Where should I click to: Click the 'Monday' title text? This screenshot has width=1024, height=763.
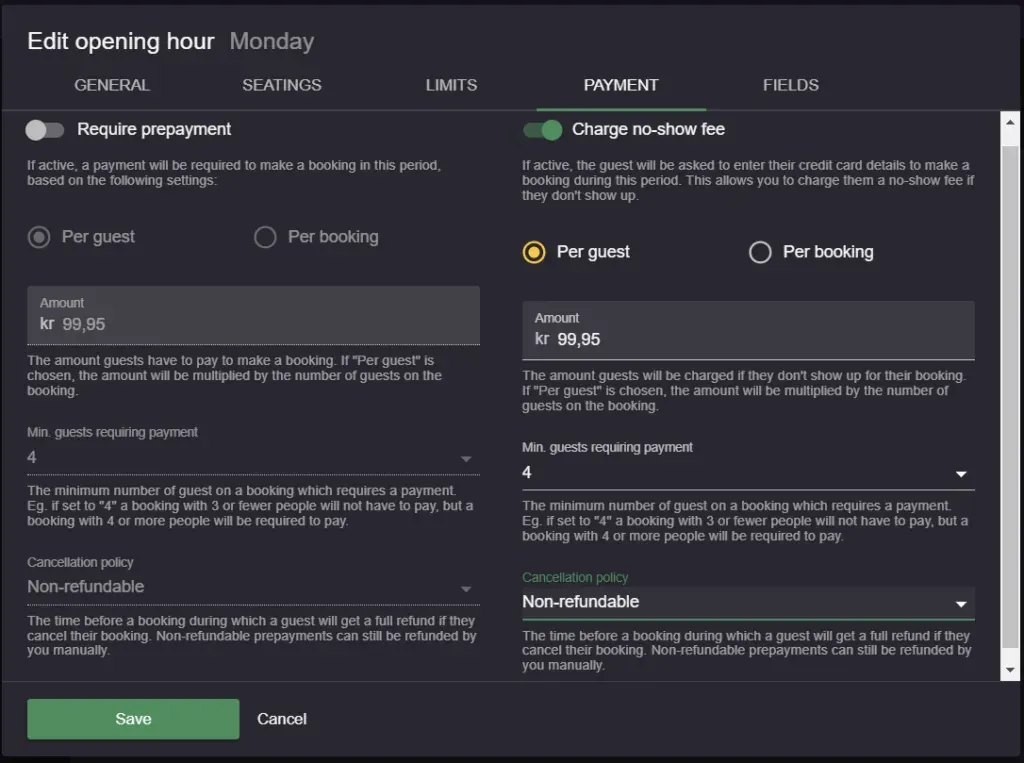click(x=272, y=41)
